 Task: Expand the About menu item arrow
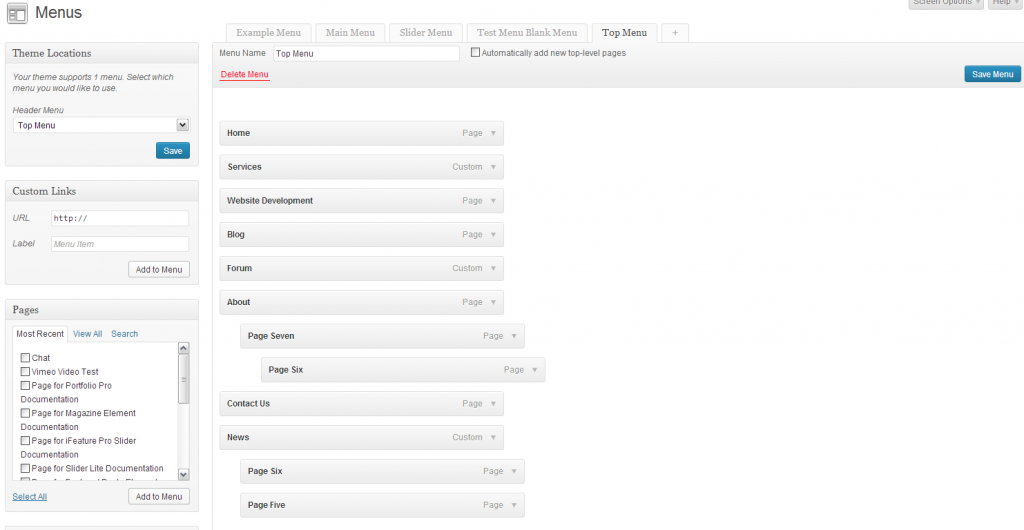tap(493, 302)
